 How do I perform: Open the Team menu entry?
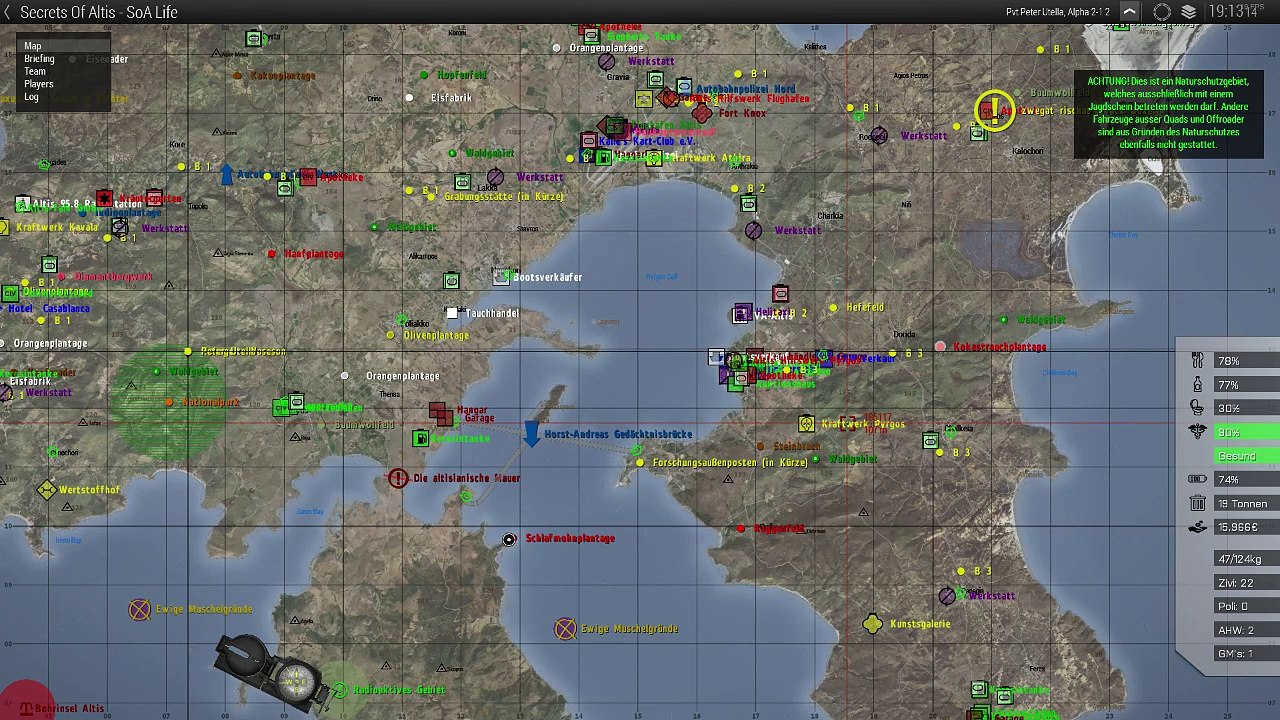click(x=35, y=71)
